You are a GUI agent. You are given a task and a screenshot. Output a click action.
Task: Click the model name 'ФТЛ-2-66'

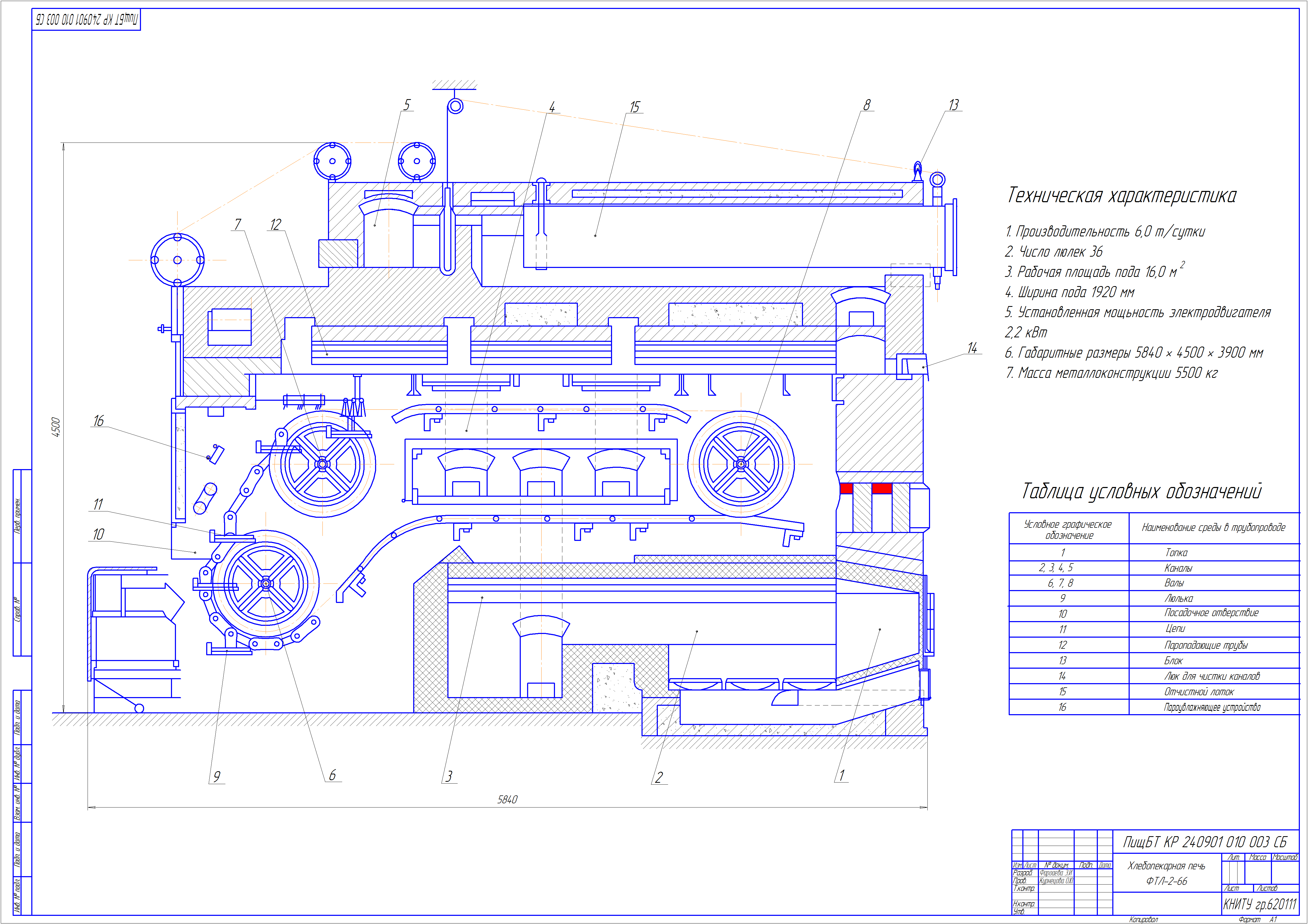click(1167, 881)
